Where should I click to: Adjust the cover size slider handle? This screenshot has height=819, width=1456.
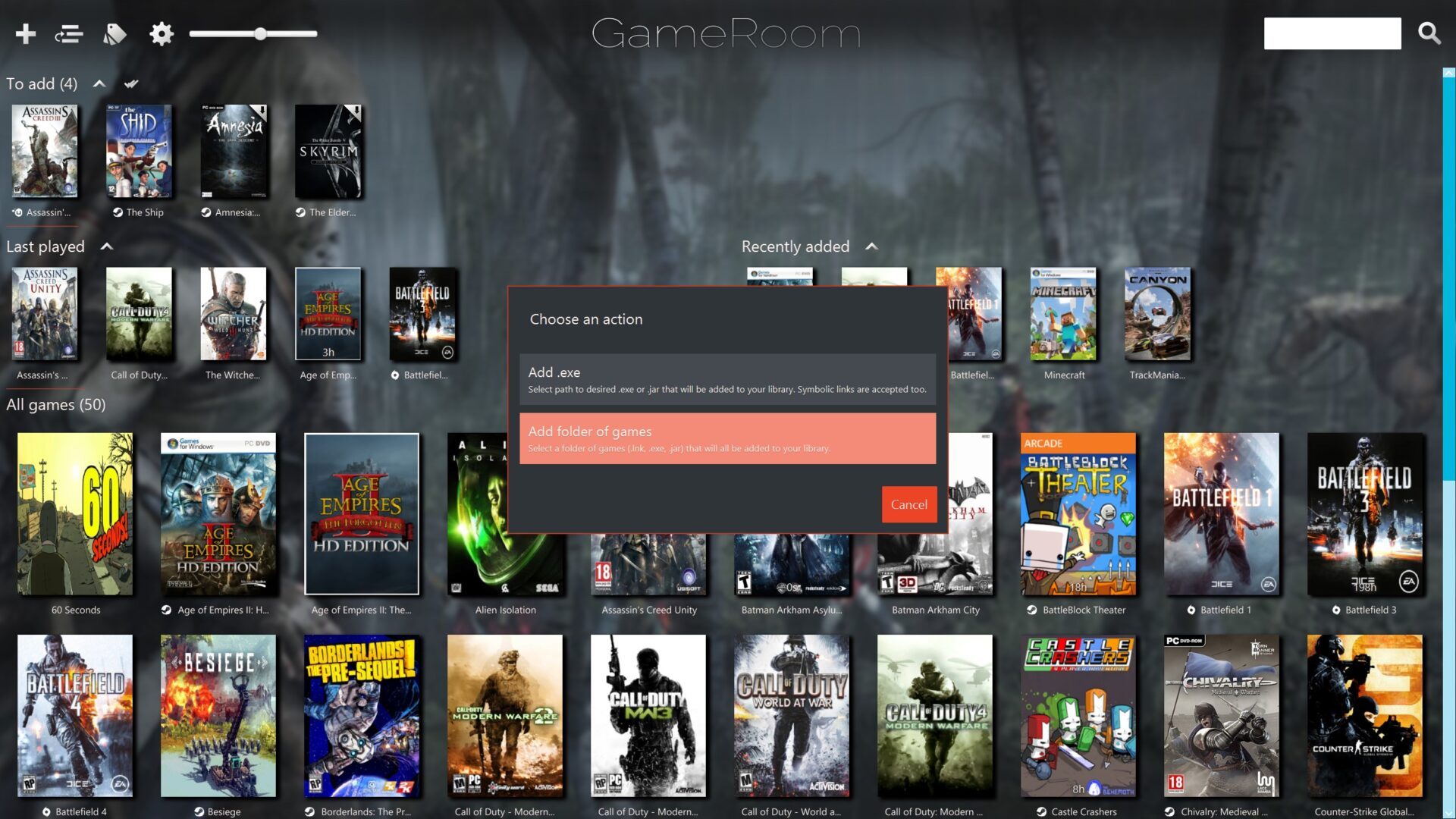coord(260,33)
